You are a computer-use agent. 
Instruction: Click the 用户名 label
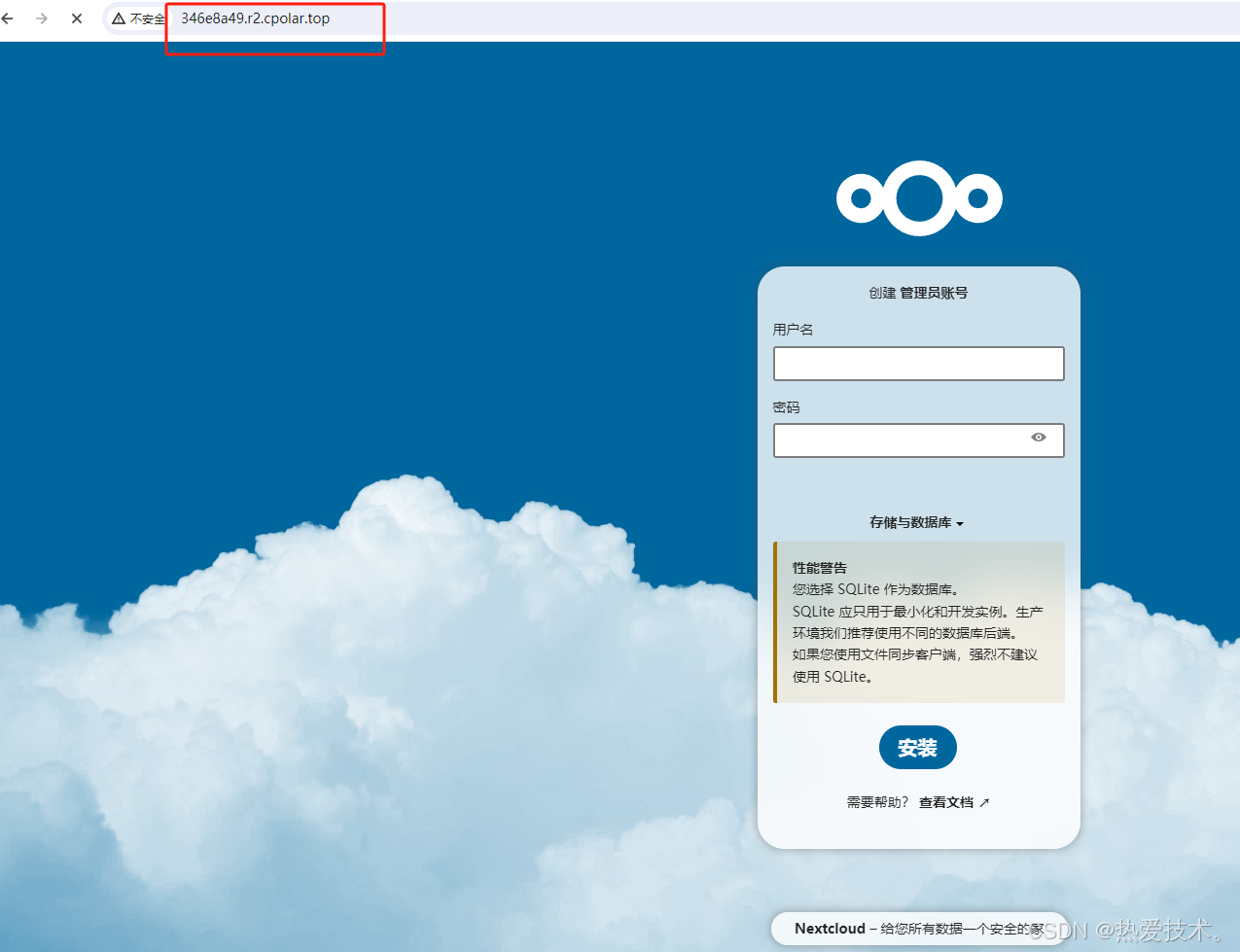point(793,330)
